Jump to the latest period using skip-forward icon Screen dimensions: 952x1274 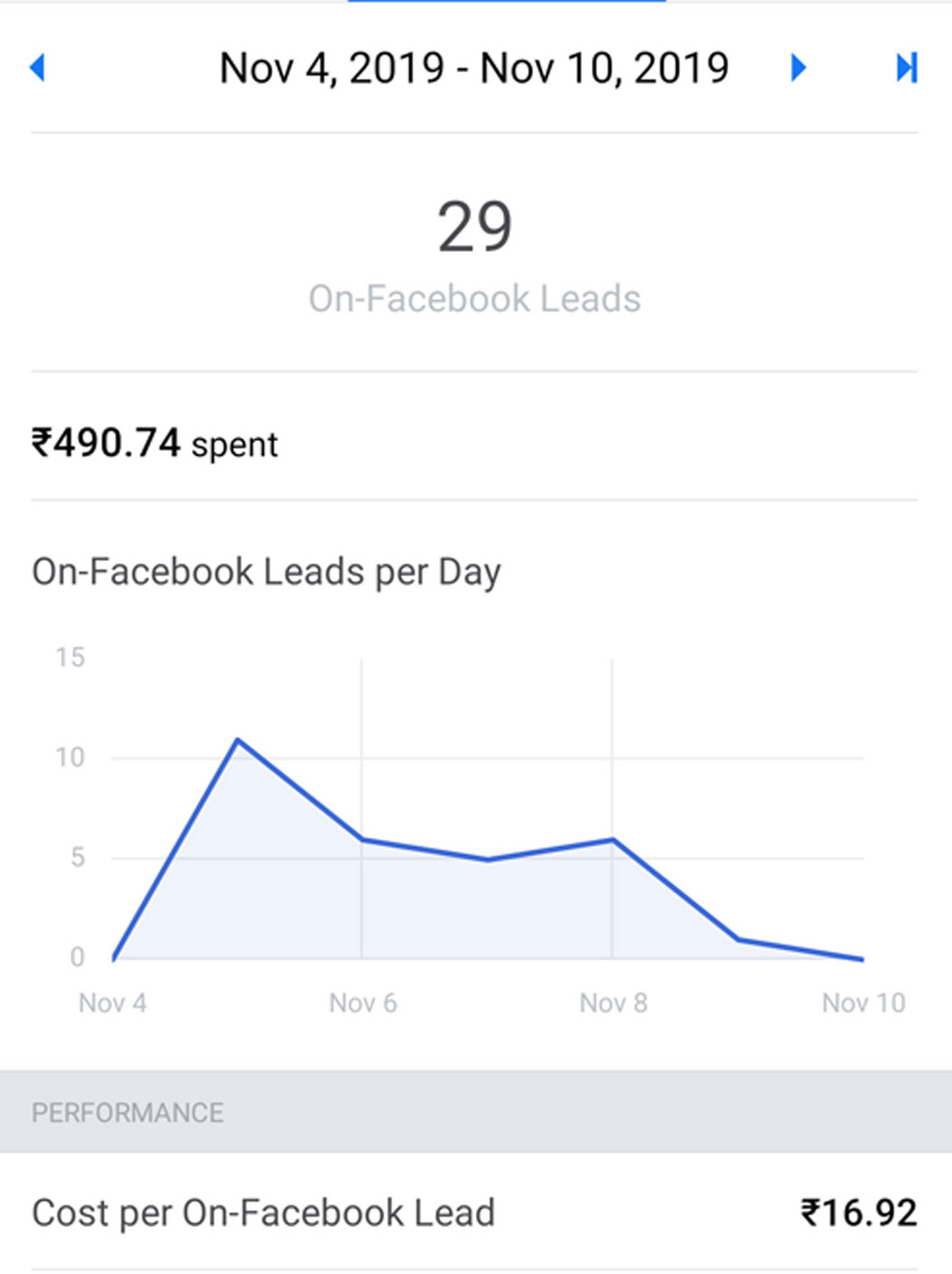pyautogui.click(x=905, y=69)
